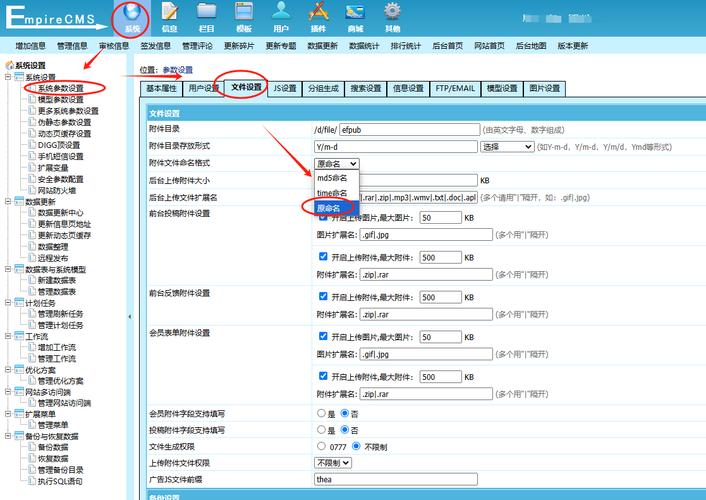The width and height of the screenshot is (706, 500).
Task: Toggle 开启上传图片 under 会员表单附件设置
Action: (x=323, y=336)
